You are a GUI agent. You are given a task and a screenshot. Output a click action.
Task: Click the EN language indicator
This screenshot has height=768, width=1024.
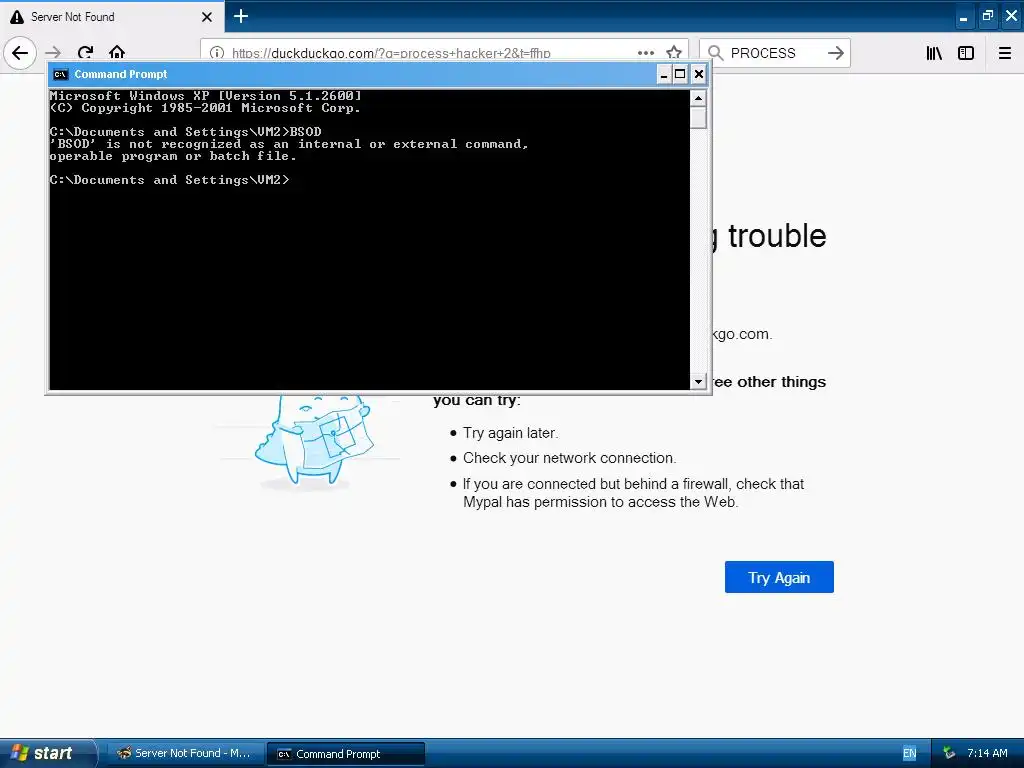tap(909, 754)
